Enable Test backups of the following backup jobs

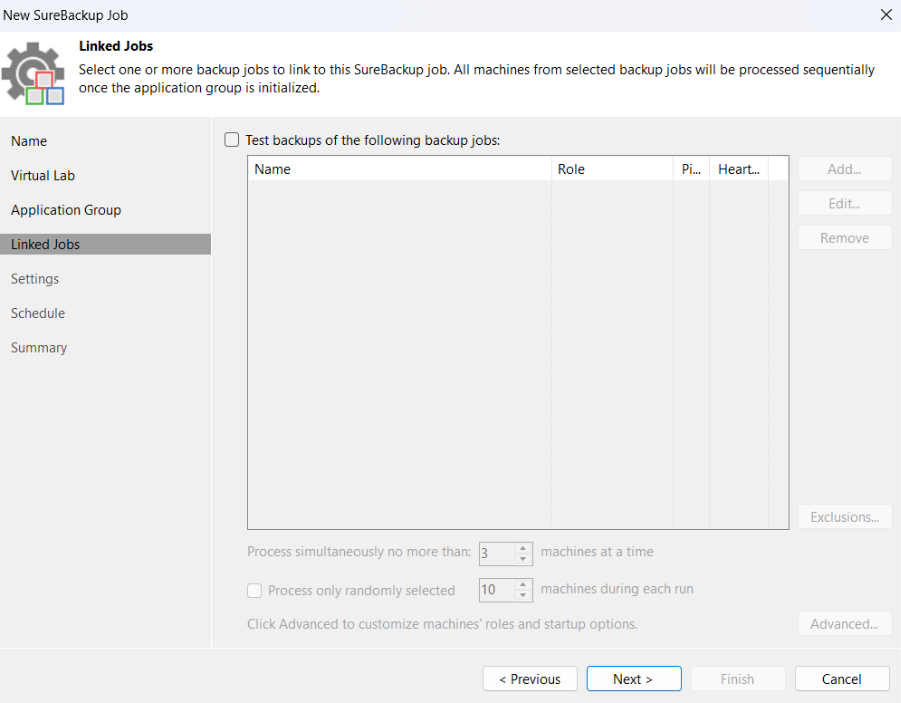(x=232, y=141)
